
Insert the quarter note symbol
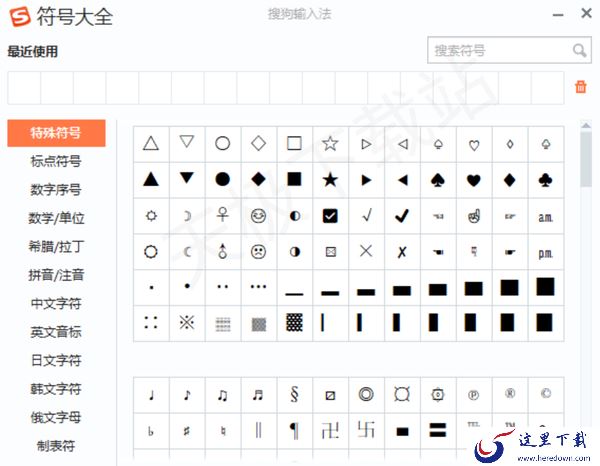click(151, 395)
